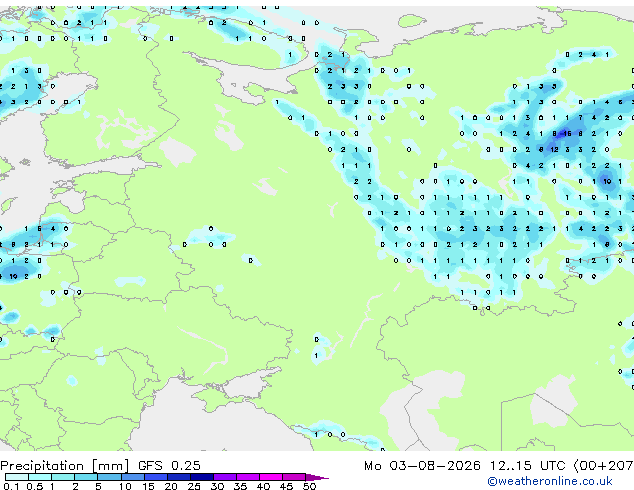Image resolution: width=634 pixels, height=490 pixels.
Task: Click the '12..15 UTC' time text
Action: 527,466
